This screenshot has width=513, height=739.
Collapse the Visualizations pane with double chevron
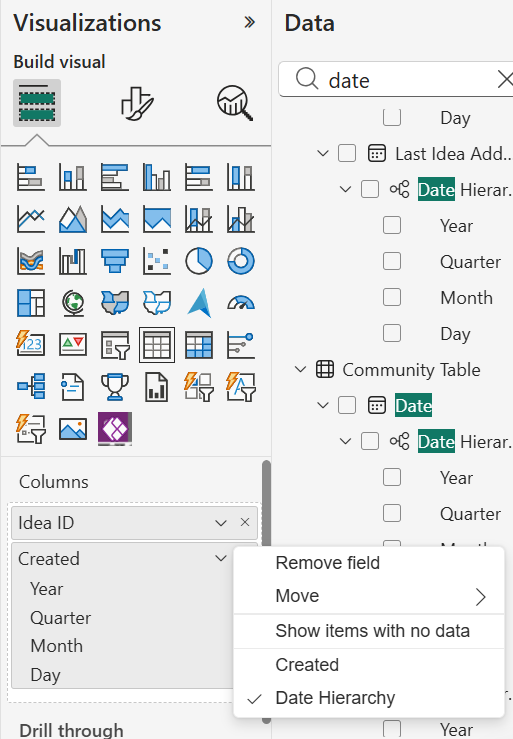[250, 22]
